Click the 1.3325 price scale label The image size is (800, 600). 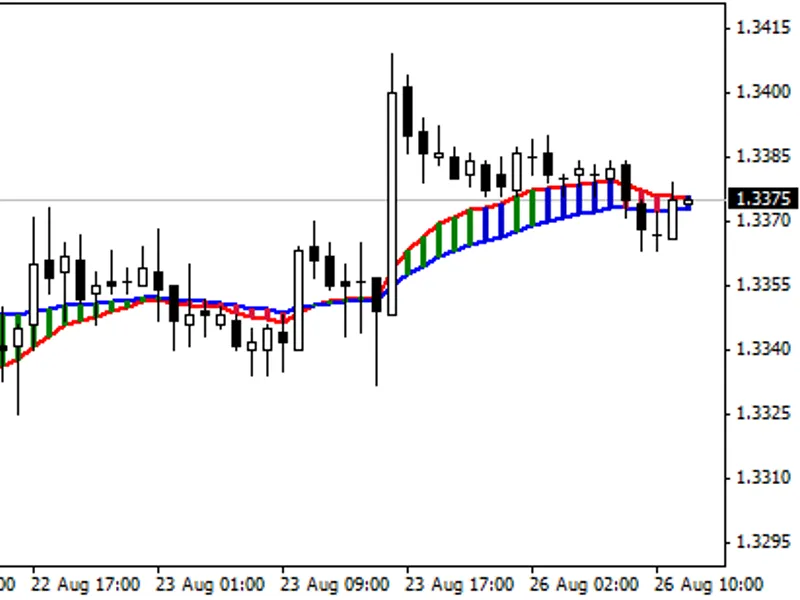pyautogui.click(x=764, y=413)
